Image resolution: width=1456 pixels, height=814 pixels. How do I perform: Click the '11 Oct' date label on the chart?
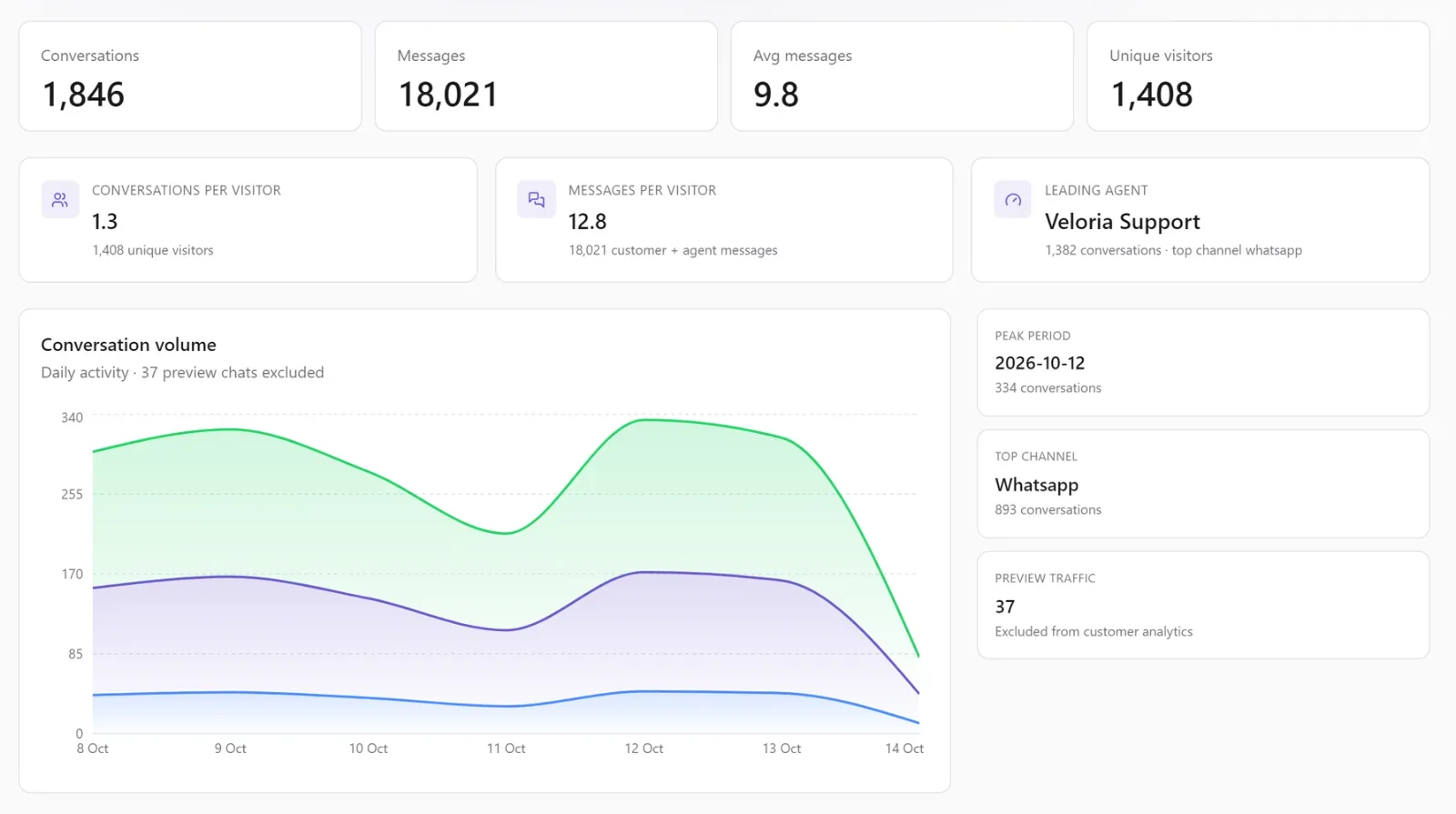click(x=506, y=749)
